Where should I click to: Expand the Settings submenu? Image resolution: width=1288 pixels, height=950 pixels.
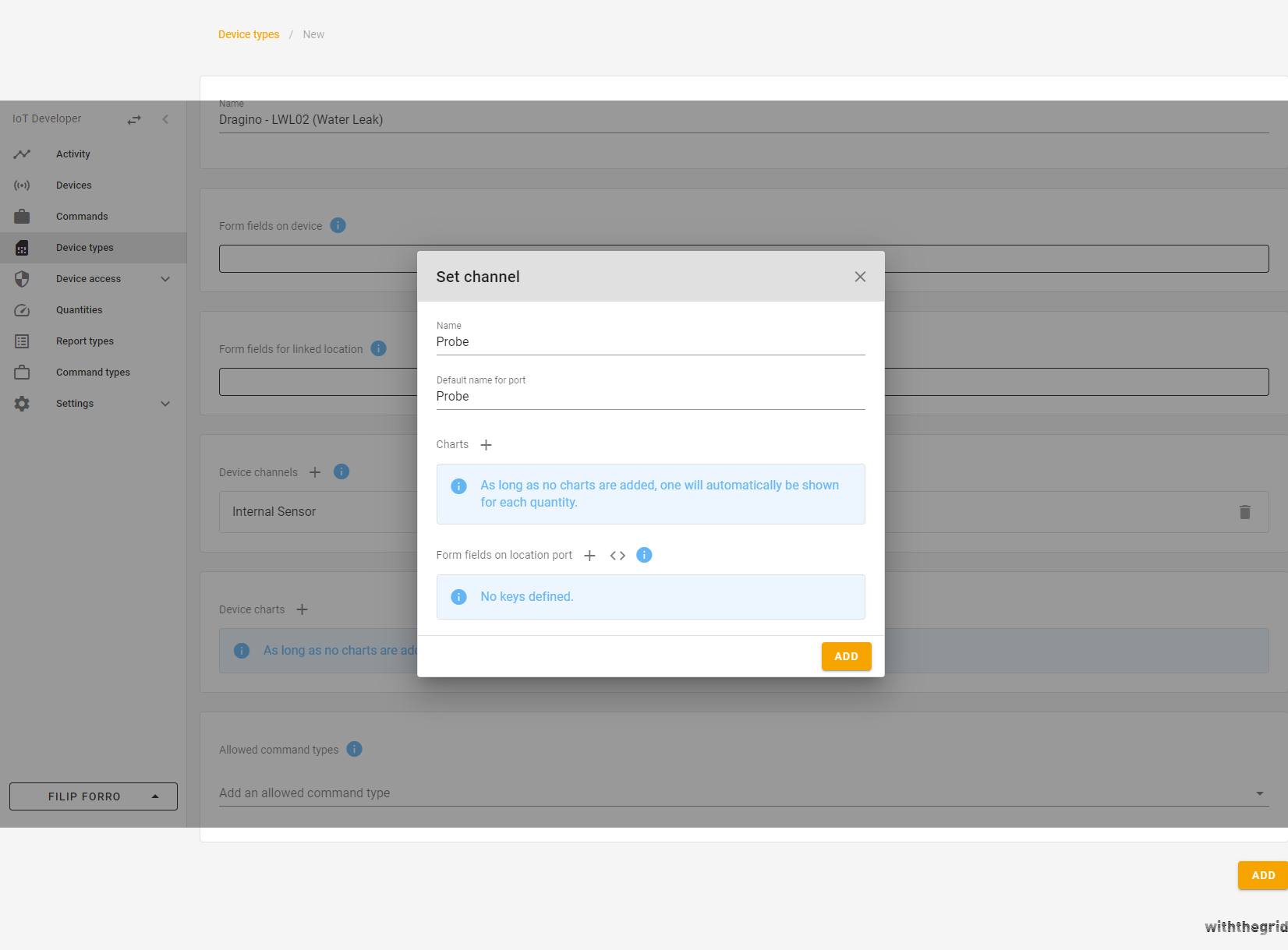tap(165, 404)
